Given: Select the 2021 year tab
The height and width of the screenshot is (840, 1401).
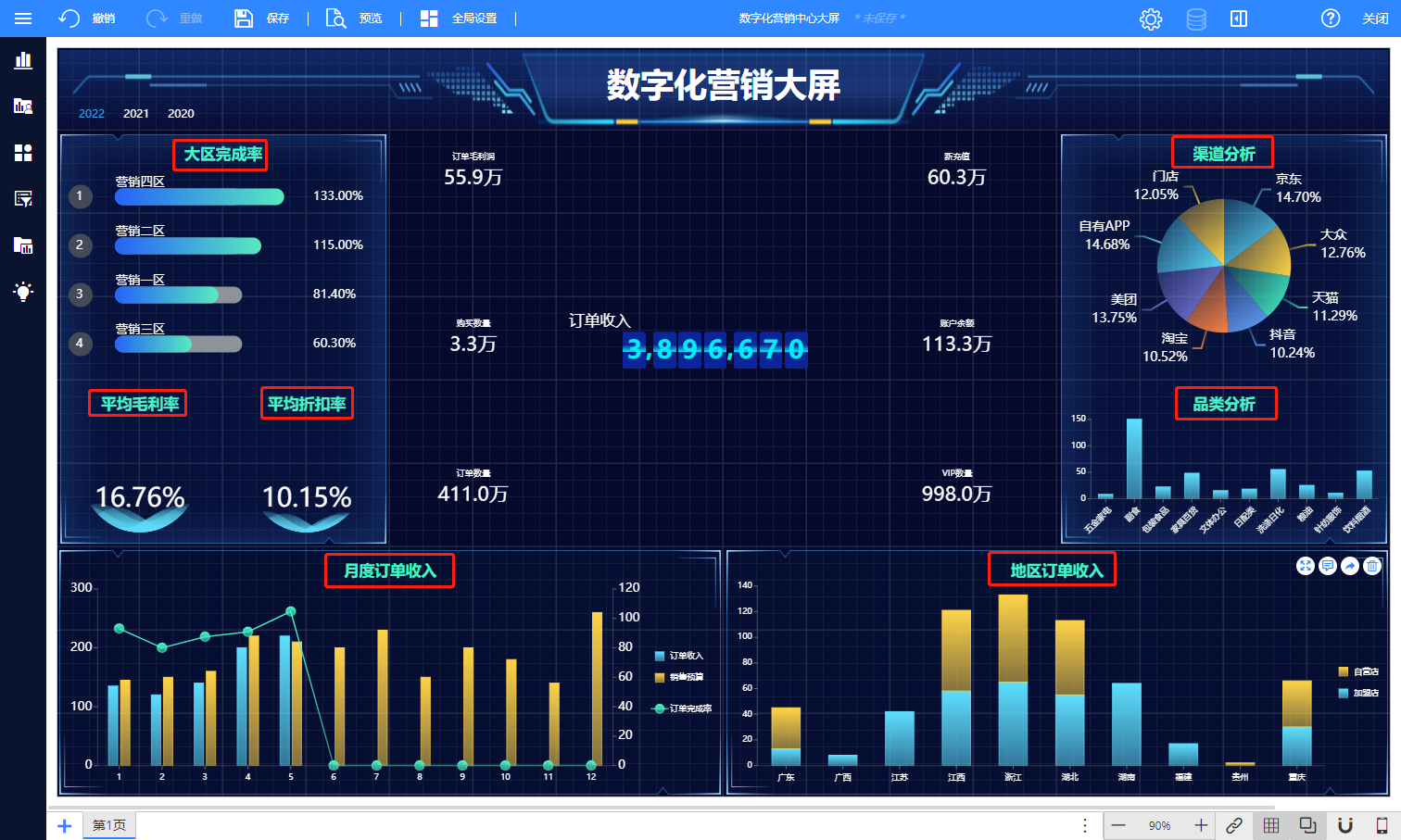Looking at the screenshot, I should click(136, 113).
